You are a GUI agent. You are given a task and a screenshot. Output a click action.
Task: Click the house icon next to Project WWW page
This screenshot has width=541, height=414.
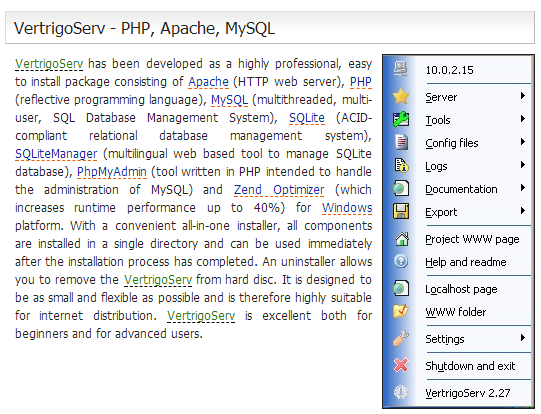402,239
